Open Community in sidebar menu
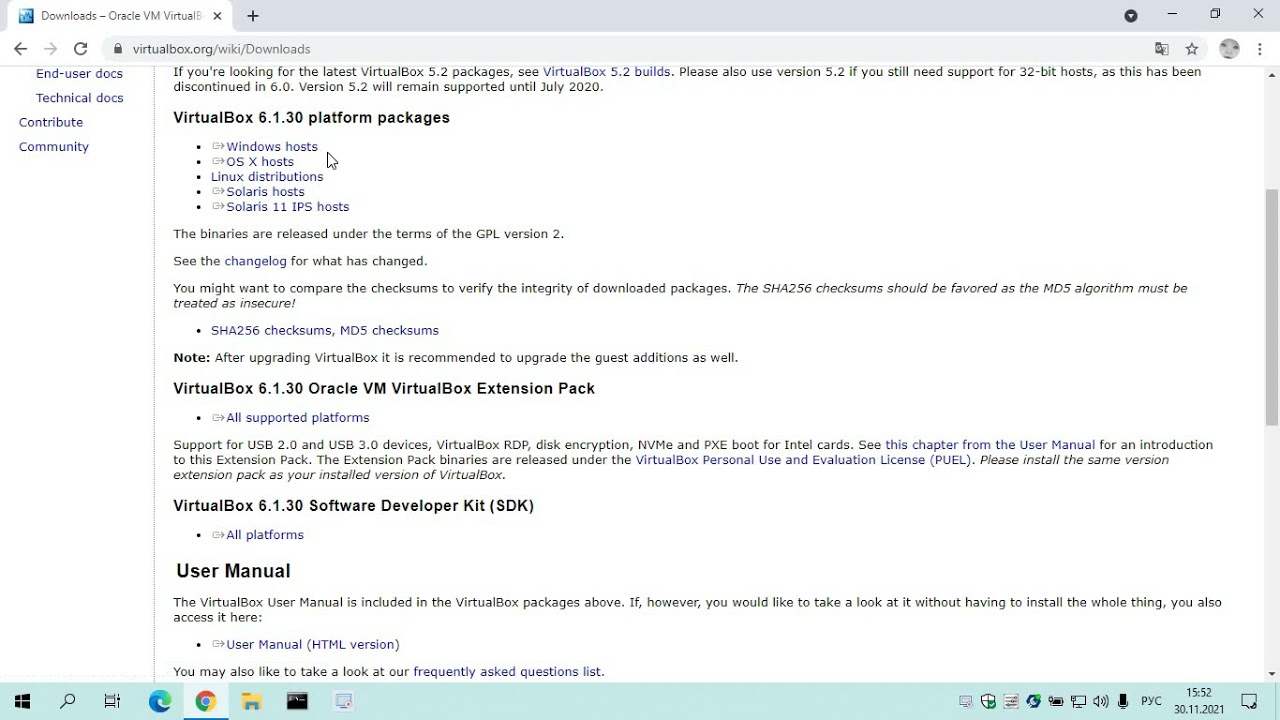This screenshot has height=720, width=1280. click(x=54, y=146)
